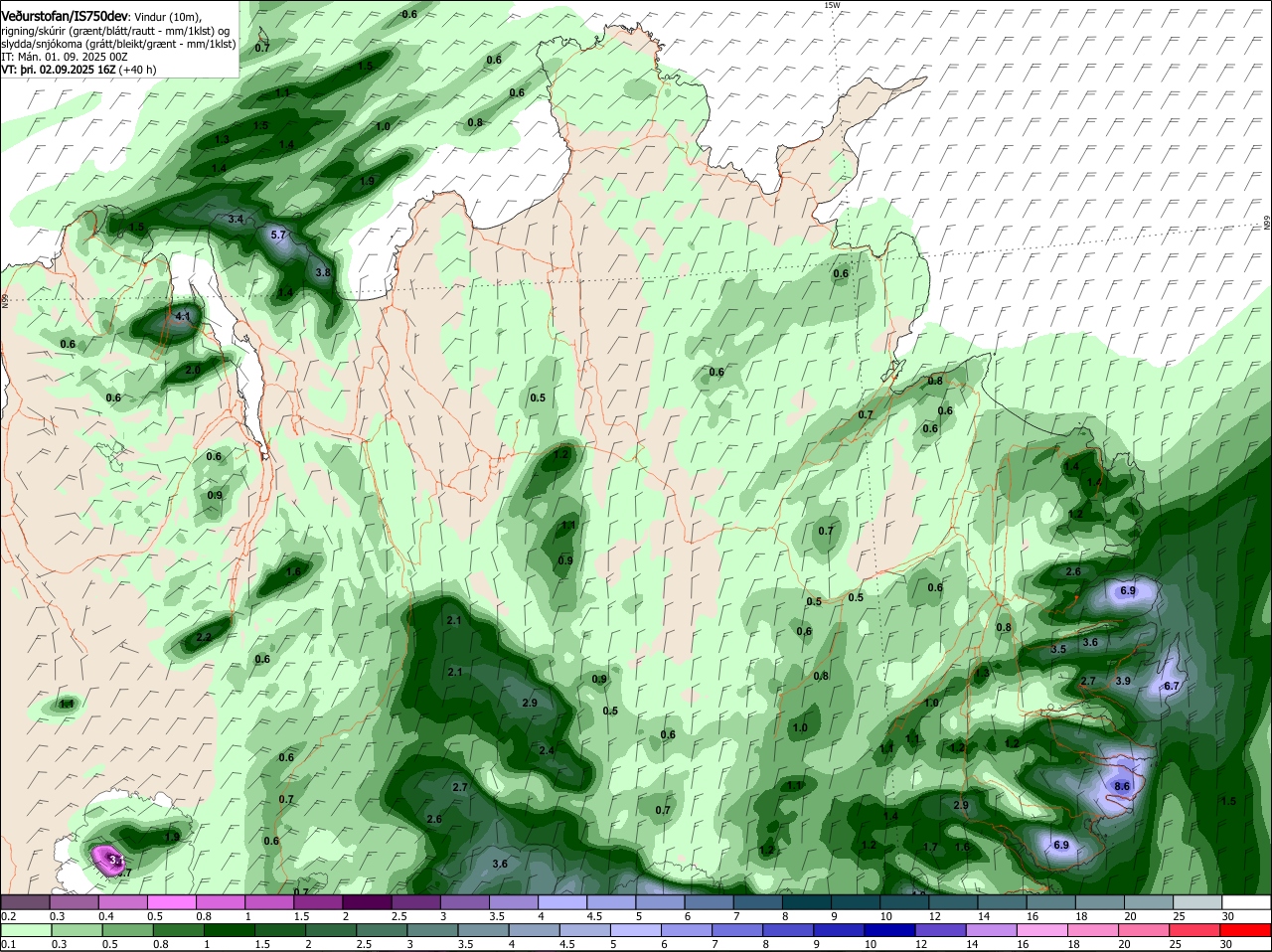Viewport: 1272px width, 952px height.
Task: Click the white top-row swatch labeled 30
Action: pos(1247,901)
